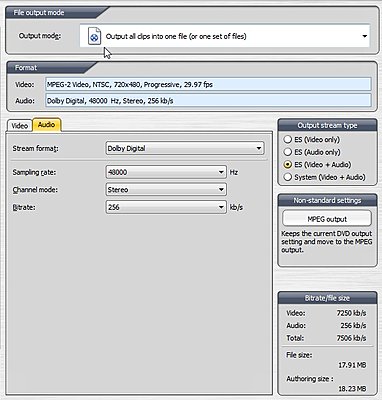Click the Audio format text field
This screenshot has width=382, height=400.
tap(208, 100)
